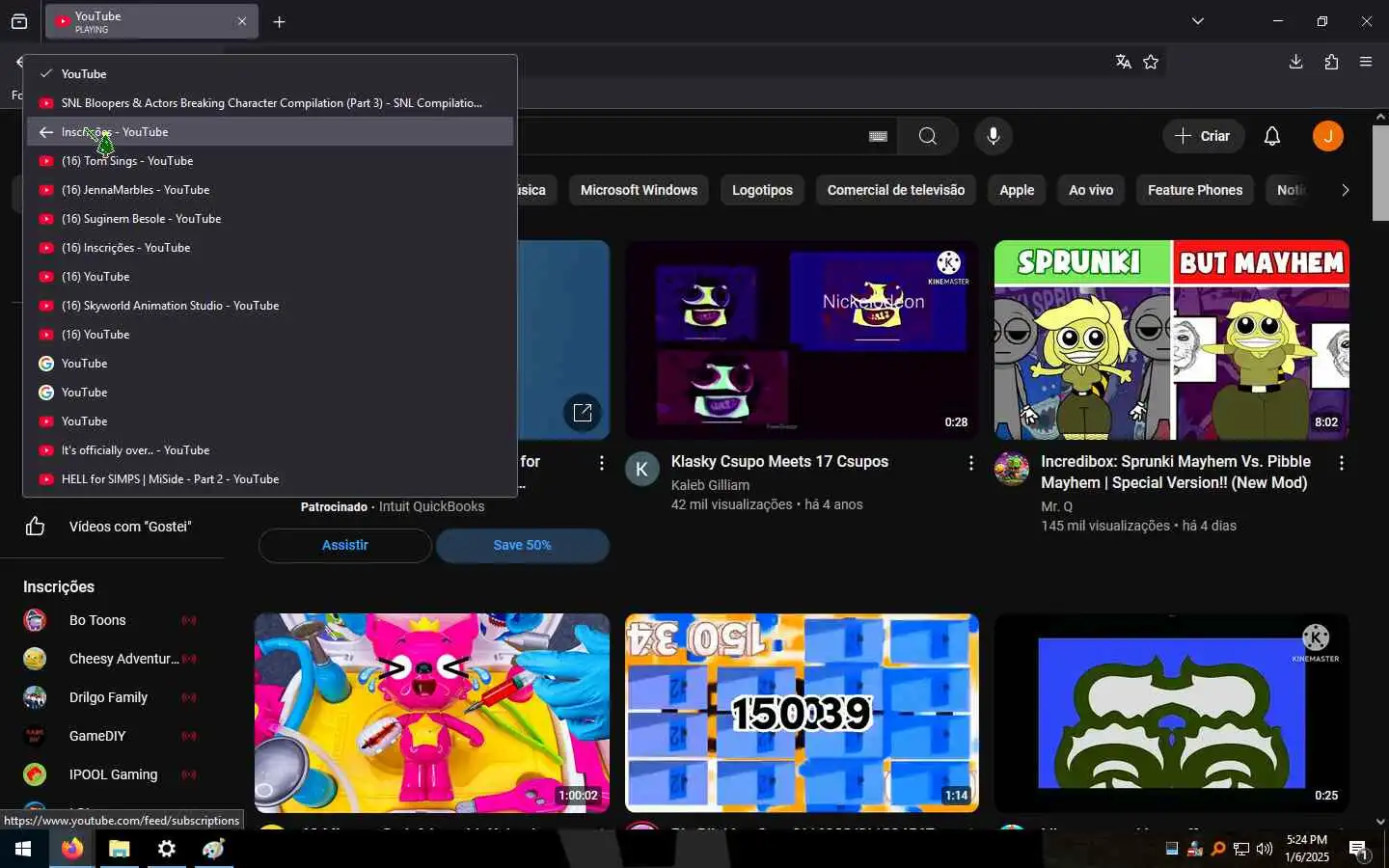Open the Mr. Q channel avatar

(x=1012, y=469)
